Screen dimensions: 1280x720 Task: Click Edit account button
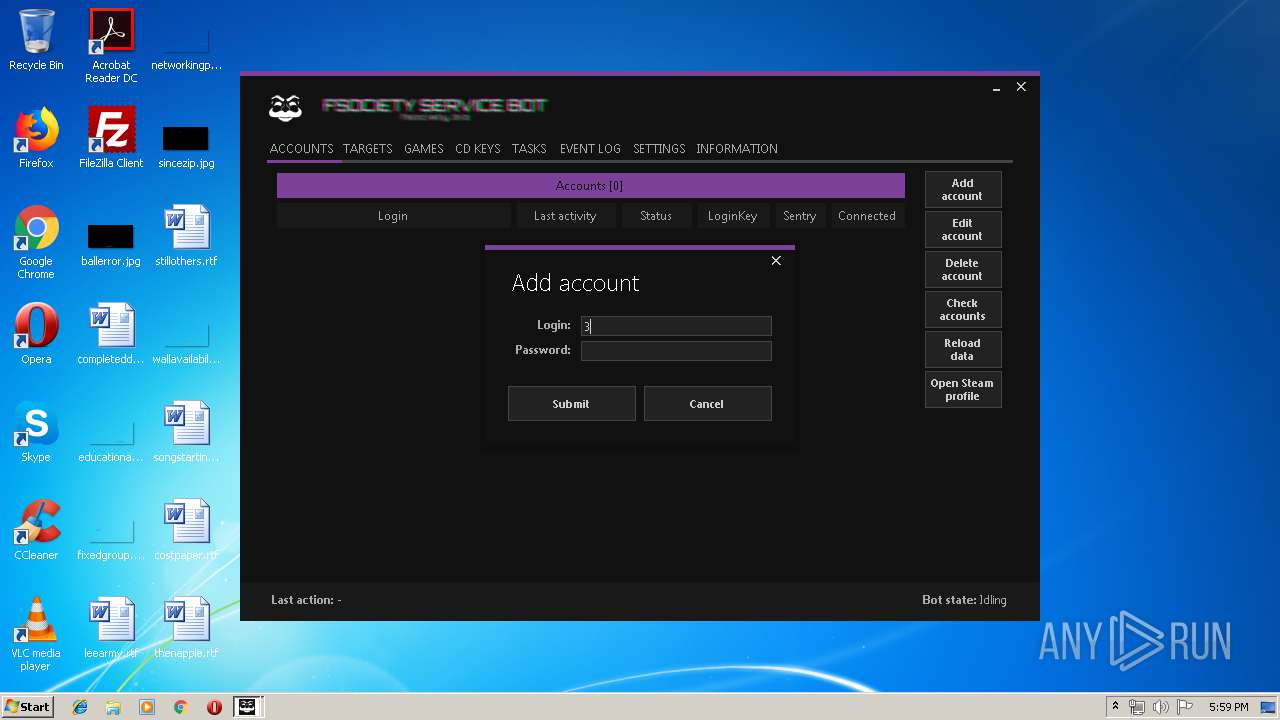click(x=963, y=230)
